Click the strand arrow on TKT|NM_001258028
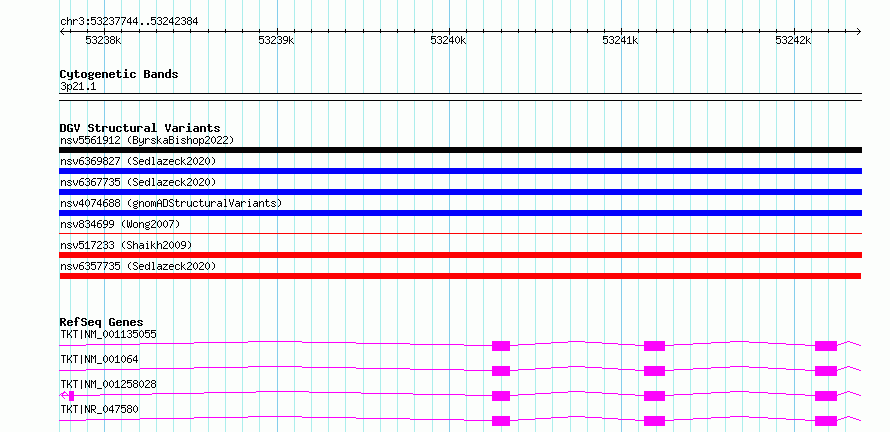The image size is (890, 432). tap(64, 396)
